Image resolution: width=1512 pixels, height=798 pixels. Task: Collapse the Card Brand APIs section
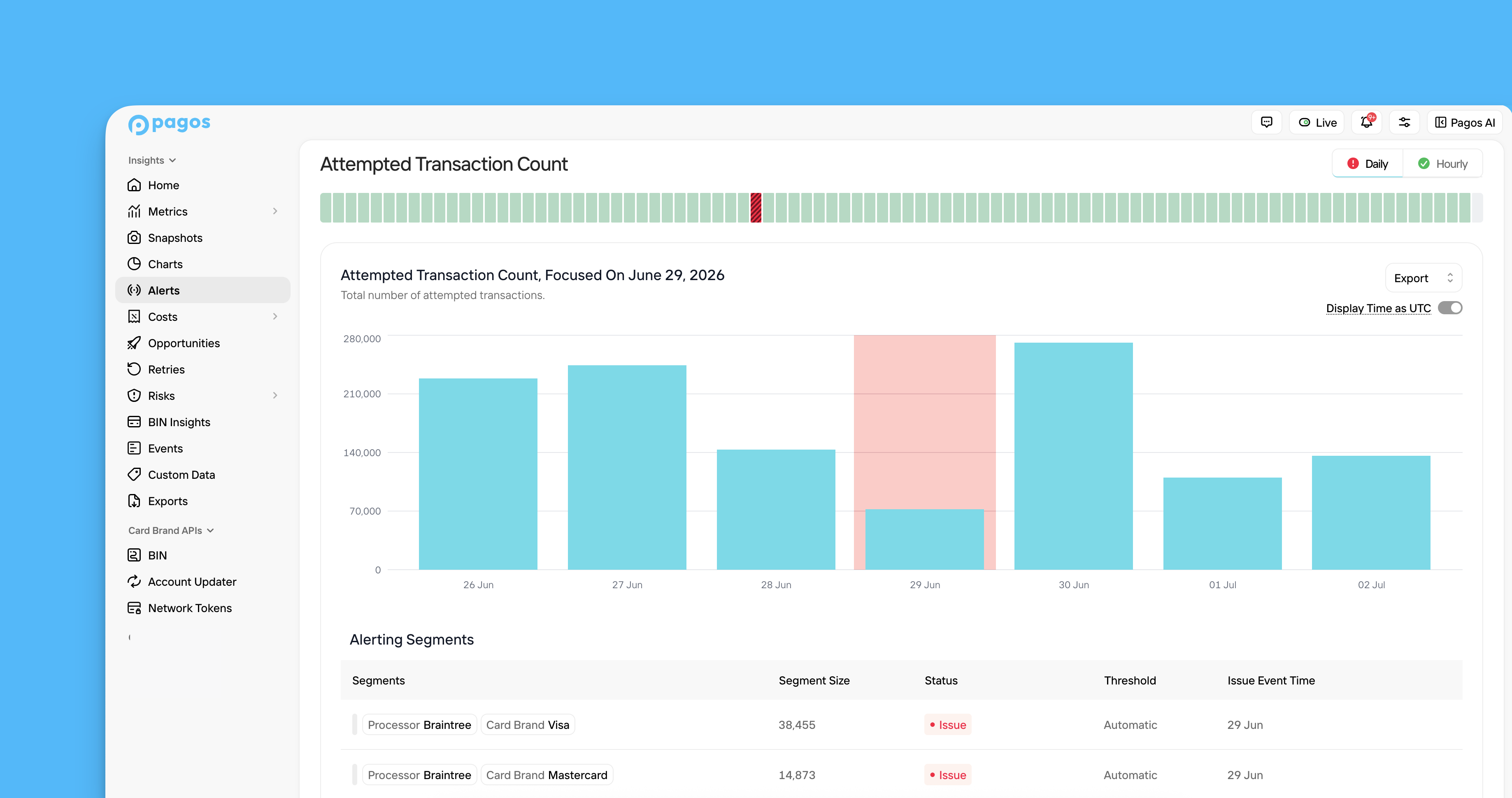click(x=171, y=531)
